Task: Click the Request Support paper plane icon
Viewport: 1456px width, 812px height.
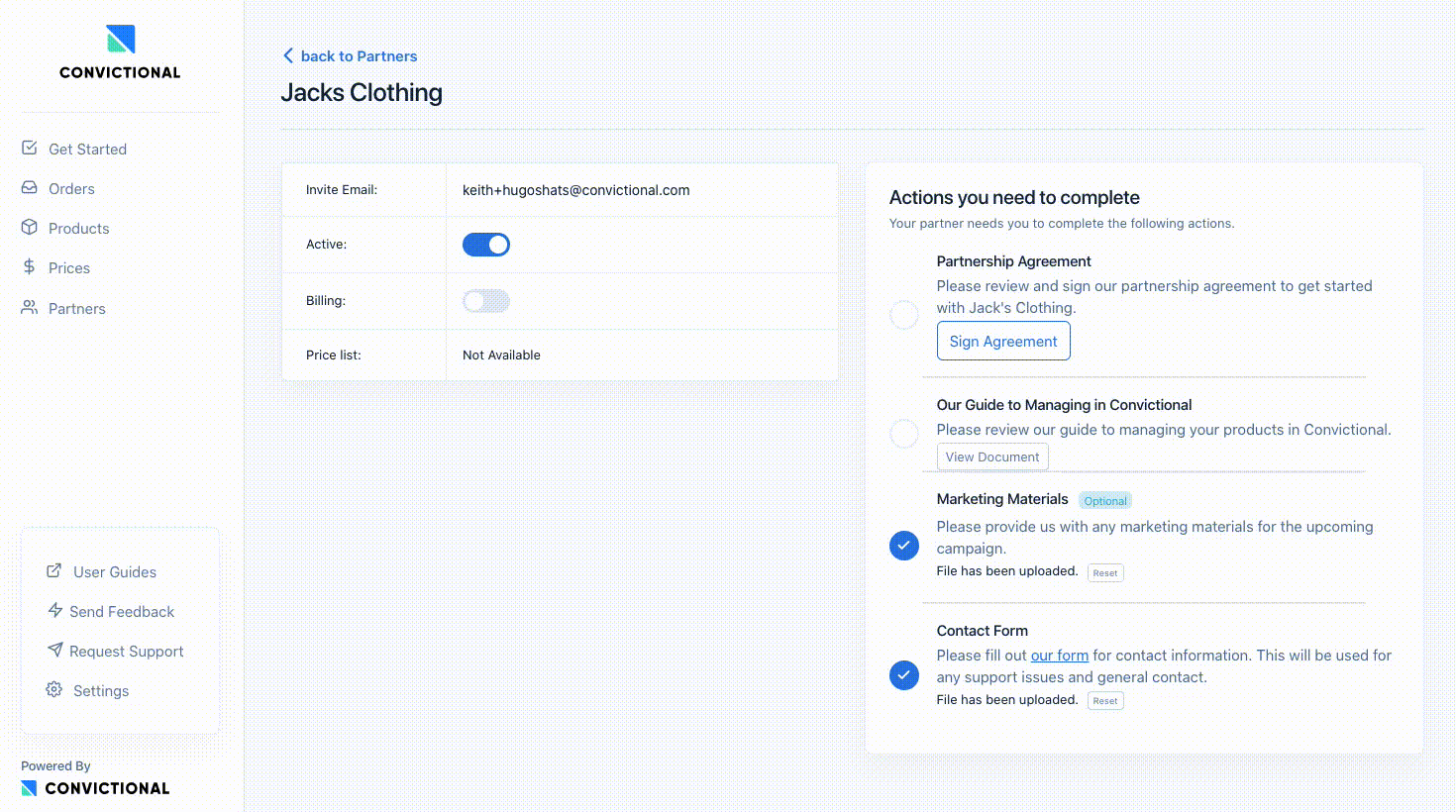Action: [x=54, y=650]
